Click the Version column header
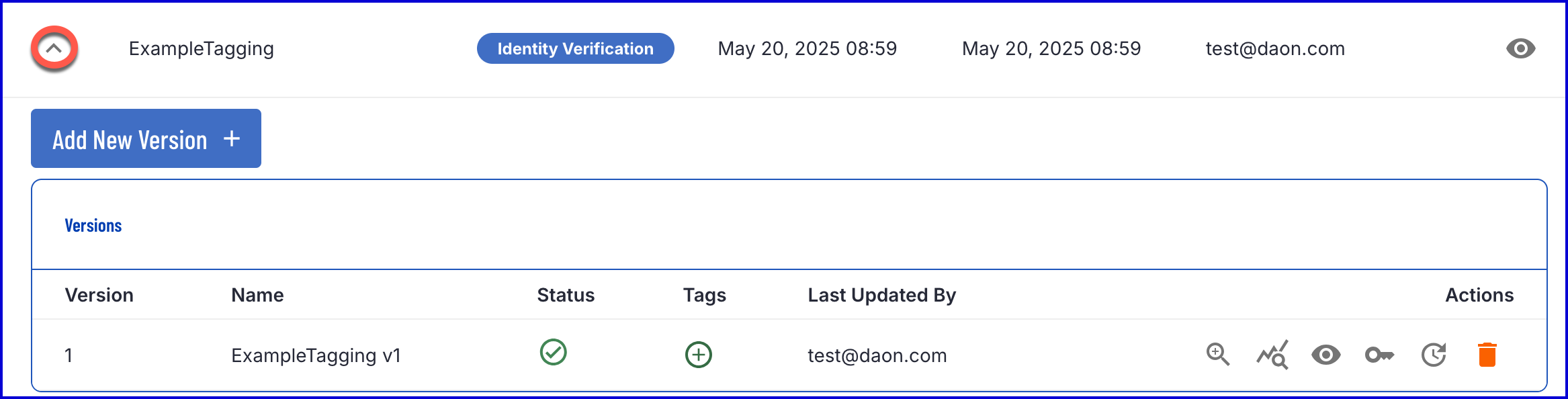Viewport: 1568px width, 399px height. pos(99,295)
